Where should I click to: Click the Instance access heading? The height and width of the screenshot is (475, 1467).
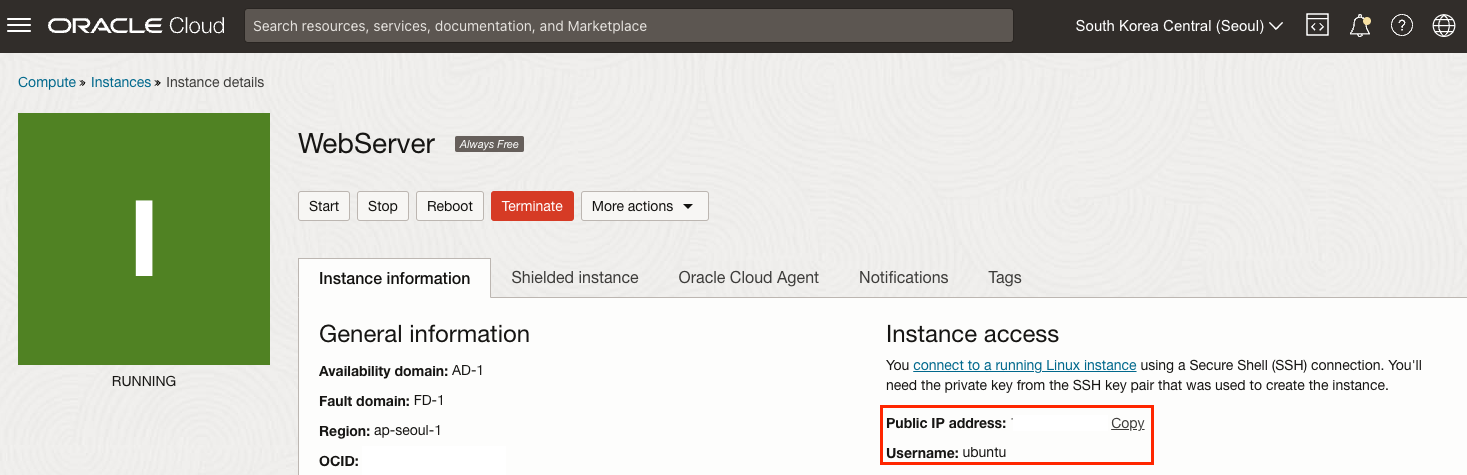pyautogui.click(x=972, y=334)
